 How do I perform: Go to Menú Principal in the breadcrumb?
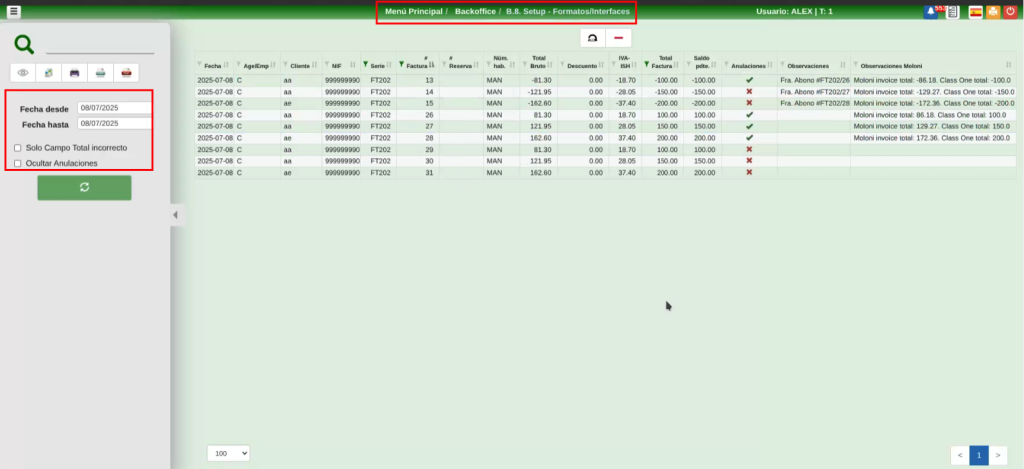413,12
